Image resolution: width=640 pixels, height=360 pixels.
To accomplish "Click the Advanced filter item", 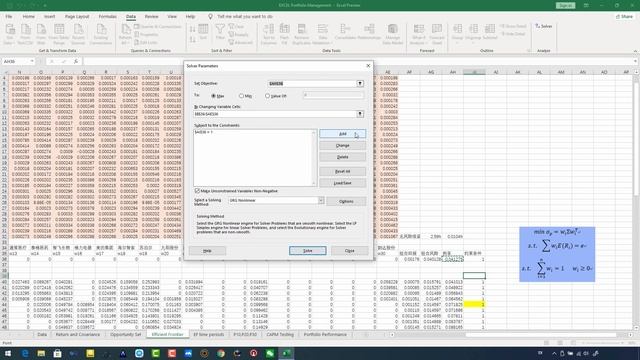I will [241, 42].
